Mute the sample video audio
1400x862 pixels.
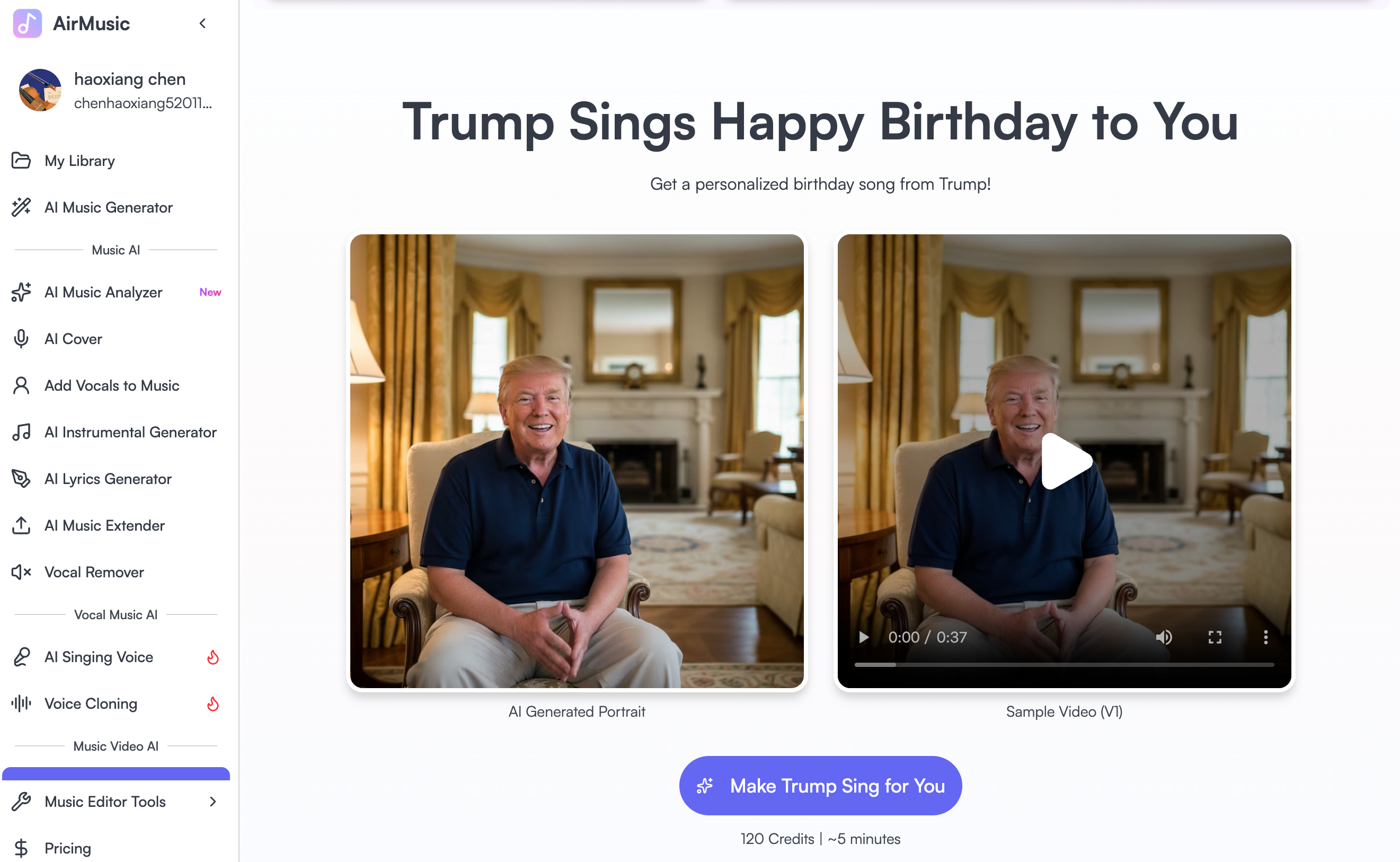coord(1165,637)
